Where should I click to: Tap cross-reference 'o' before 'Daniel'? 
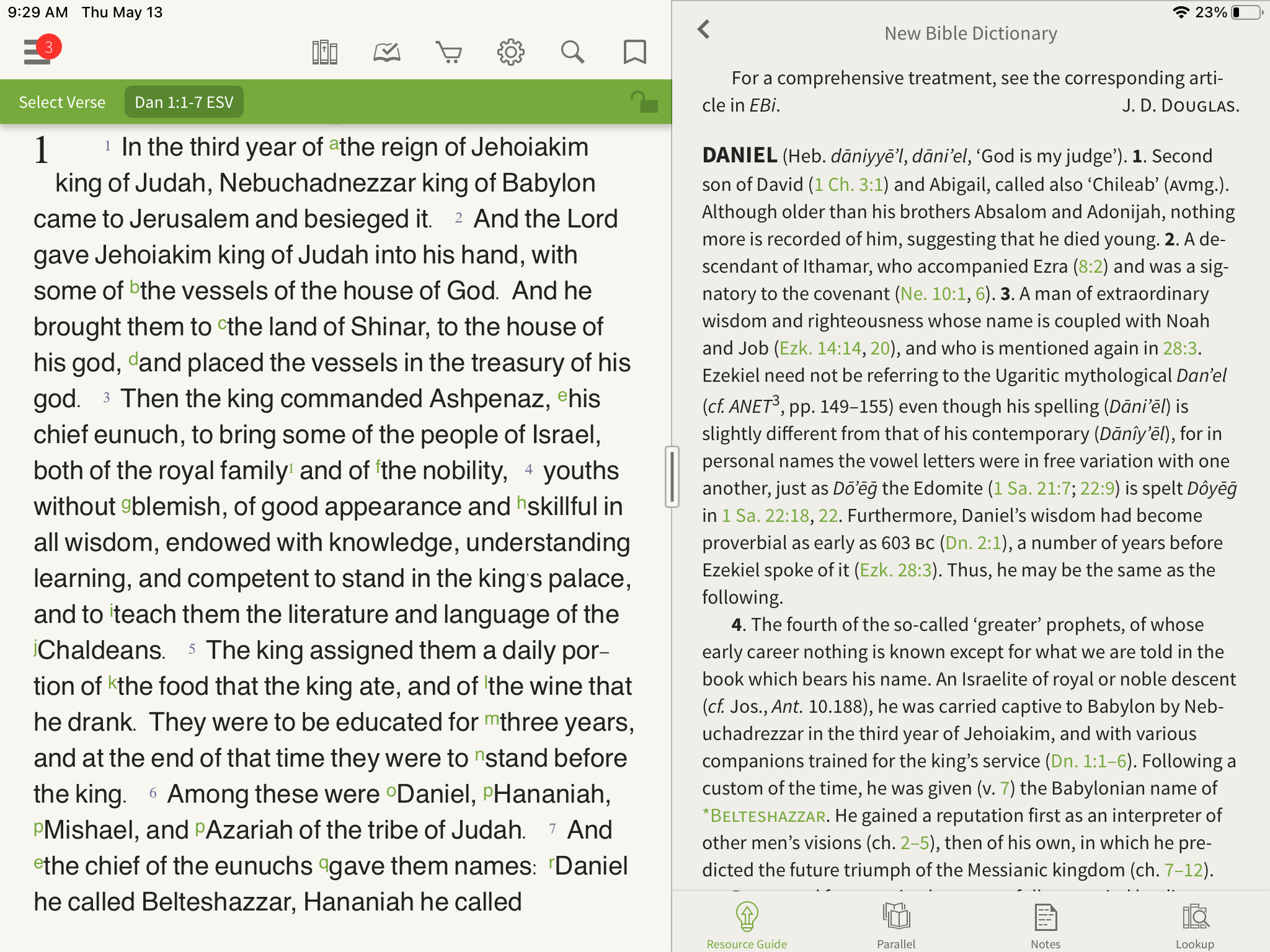[x=391, y=790]
